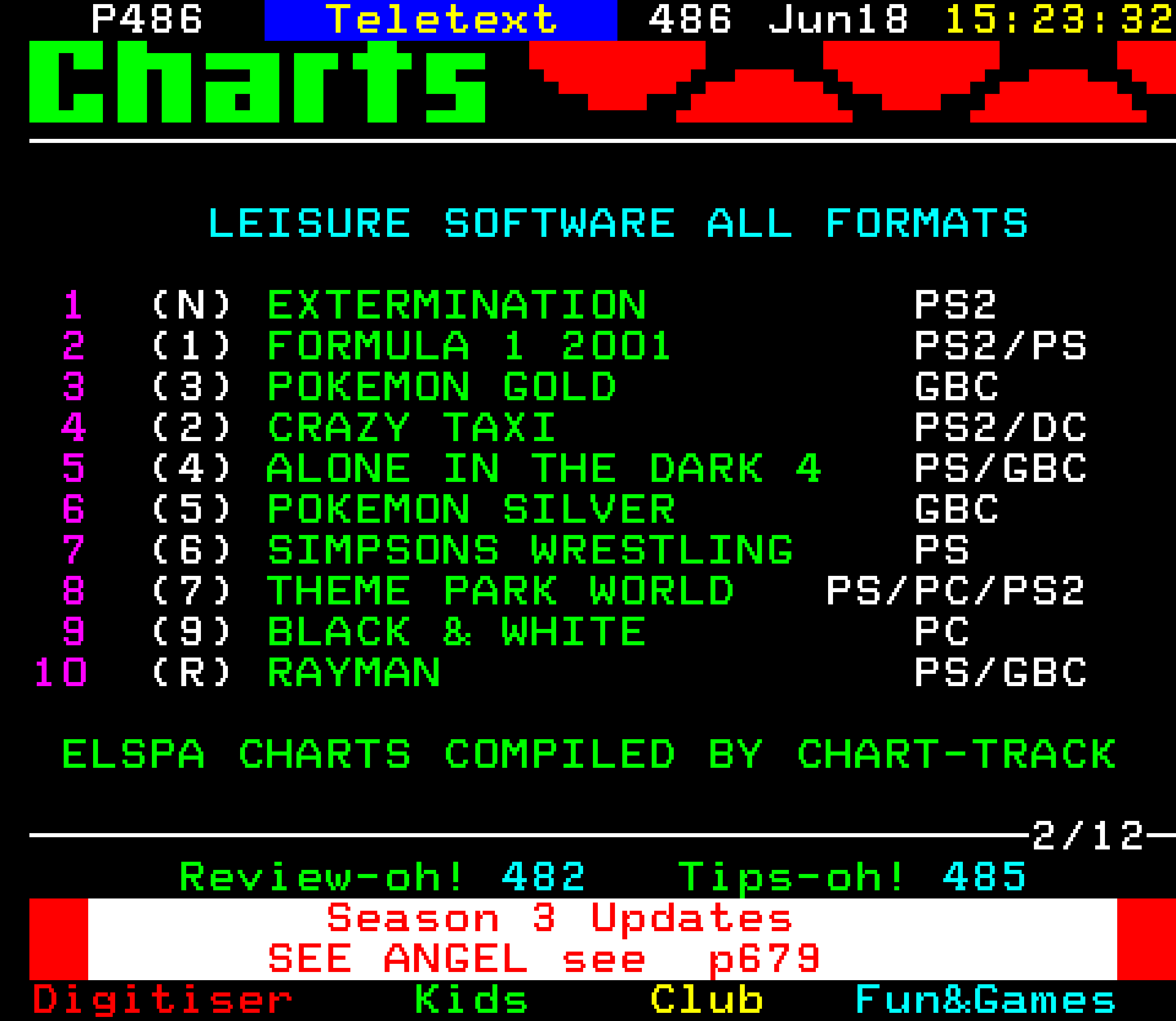Click the 2/12 subpage indicator
This screenshot has width=1176, height=1021.
coord(1088,835)
